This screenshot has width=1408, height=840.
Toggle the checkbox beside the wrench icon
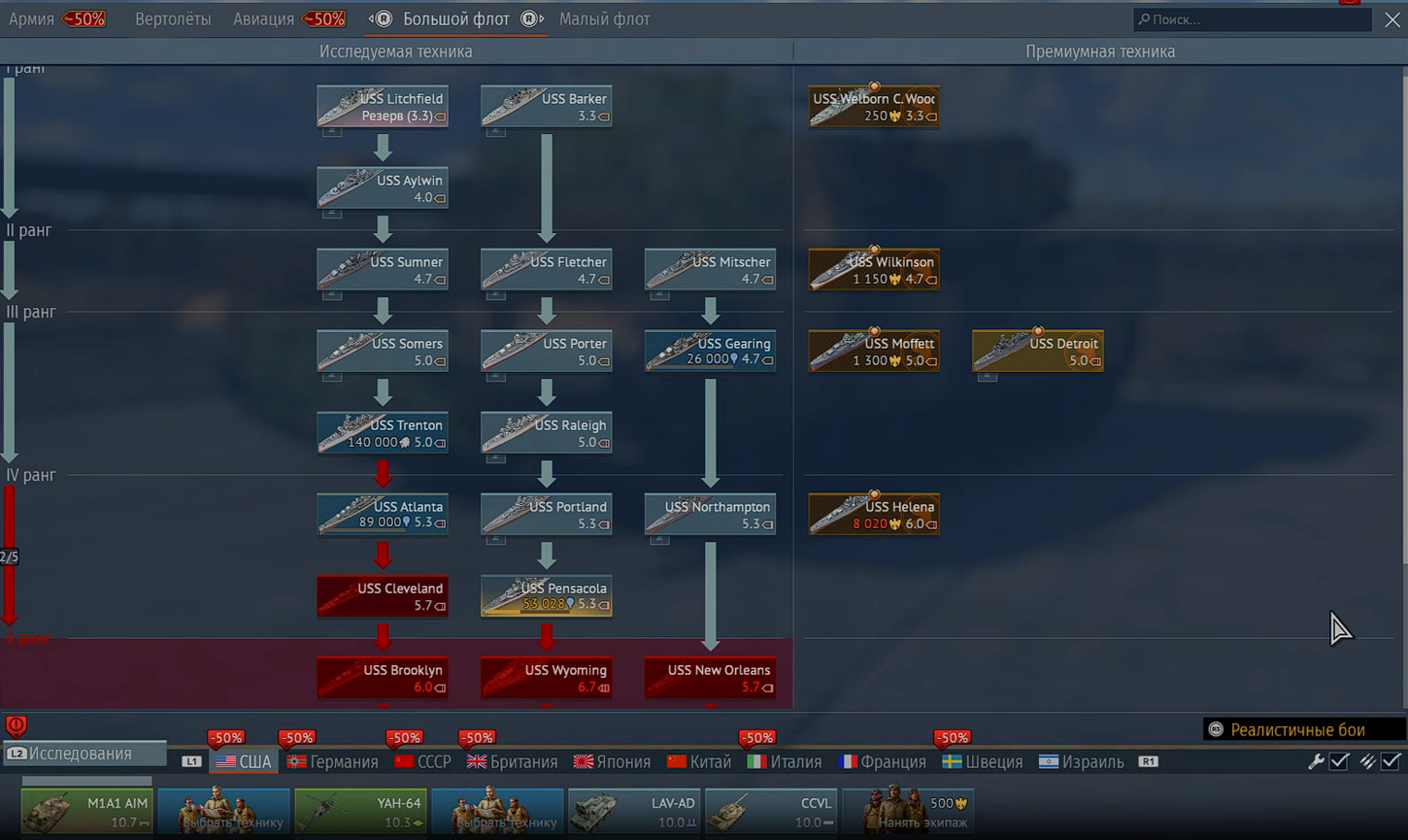(x=1339, y=761)
